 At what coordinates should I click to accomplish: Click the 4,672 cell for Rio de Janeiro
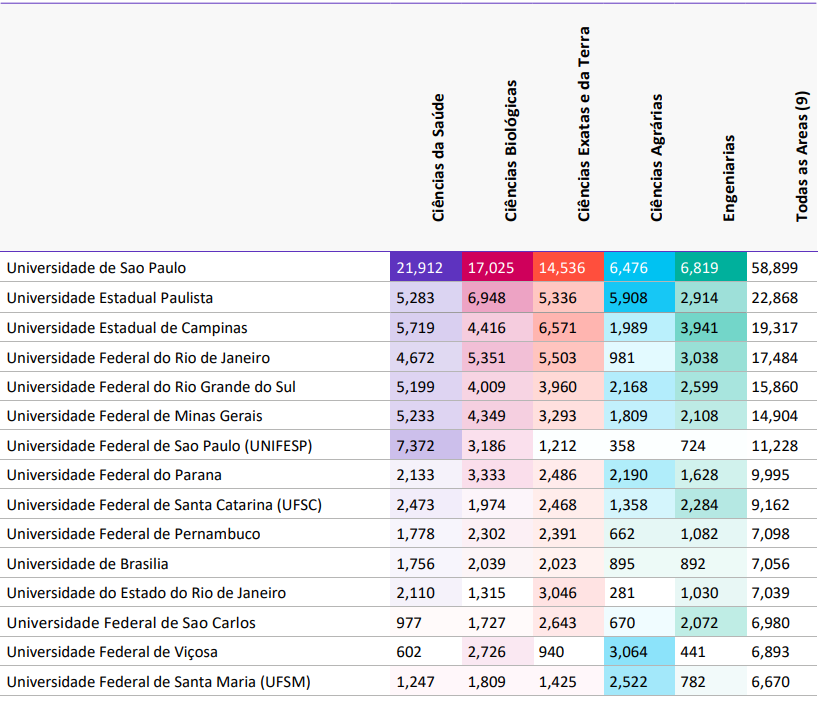tap(426, 357)
